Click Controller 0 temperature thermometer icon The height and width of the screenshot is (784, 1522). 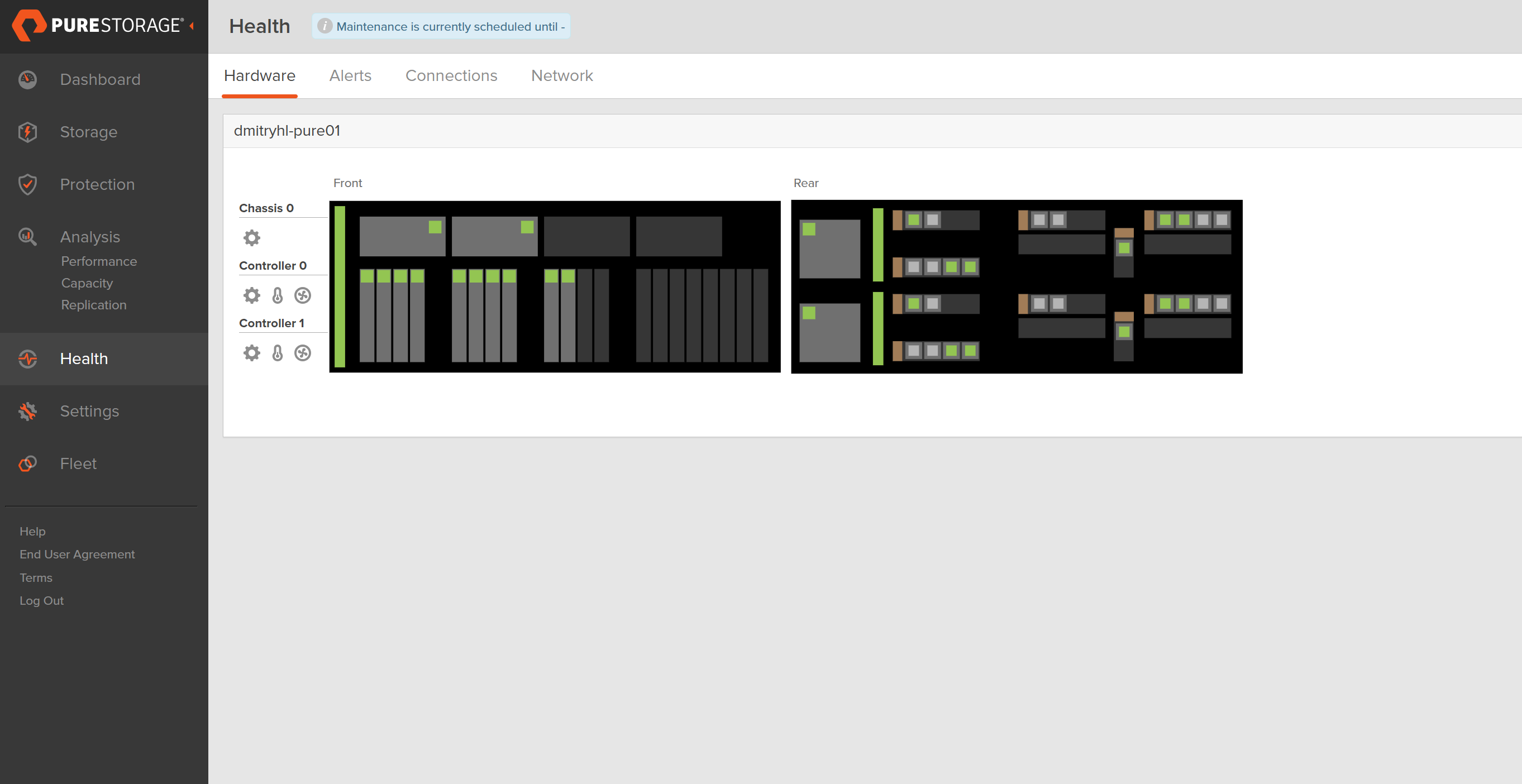pos(277,295)
